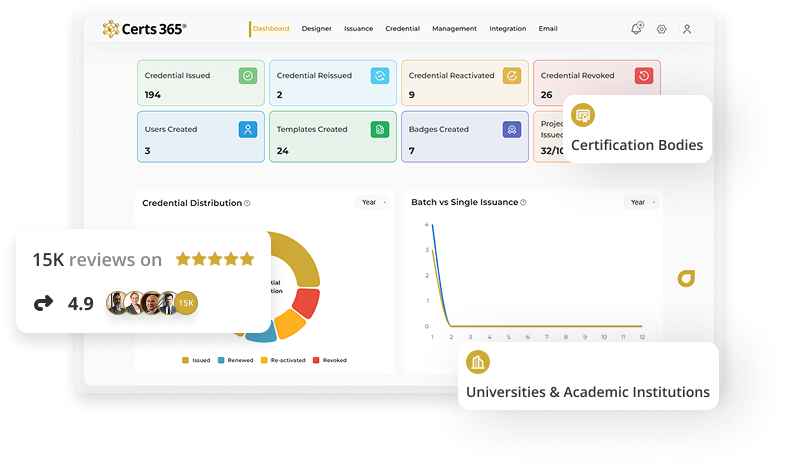Screen dimensions: 786x476
Task: Click the share arrow icon beside 4.9
Action: (43, 303)
